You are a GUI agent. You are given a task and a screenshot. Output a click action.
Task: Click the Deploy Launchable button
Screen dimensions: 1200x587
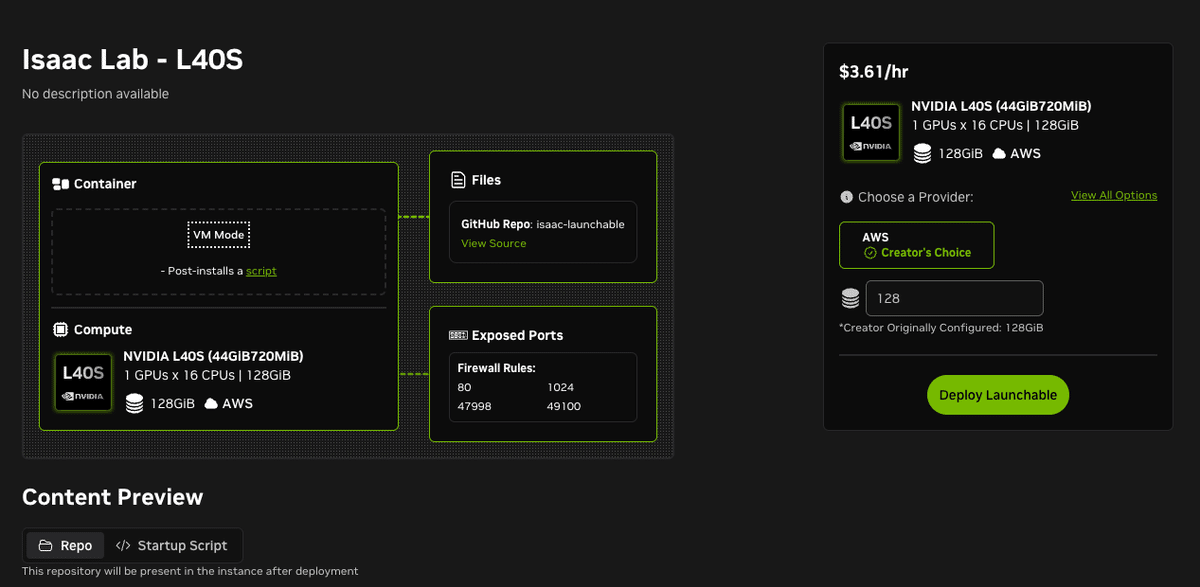click(x=997, y=394)
